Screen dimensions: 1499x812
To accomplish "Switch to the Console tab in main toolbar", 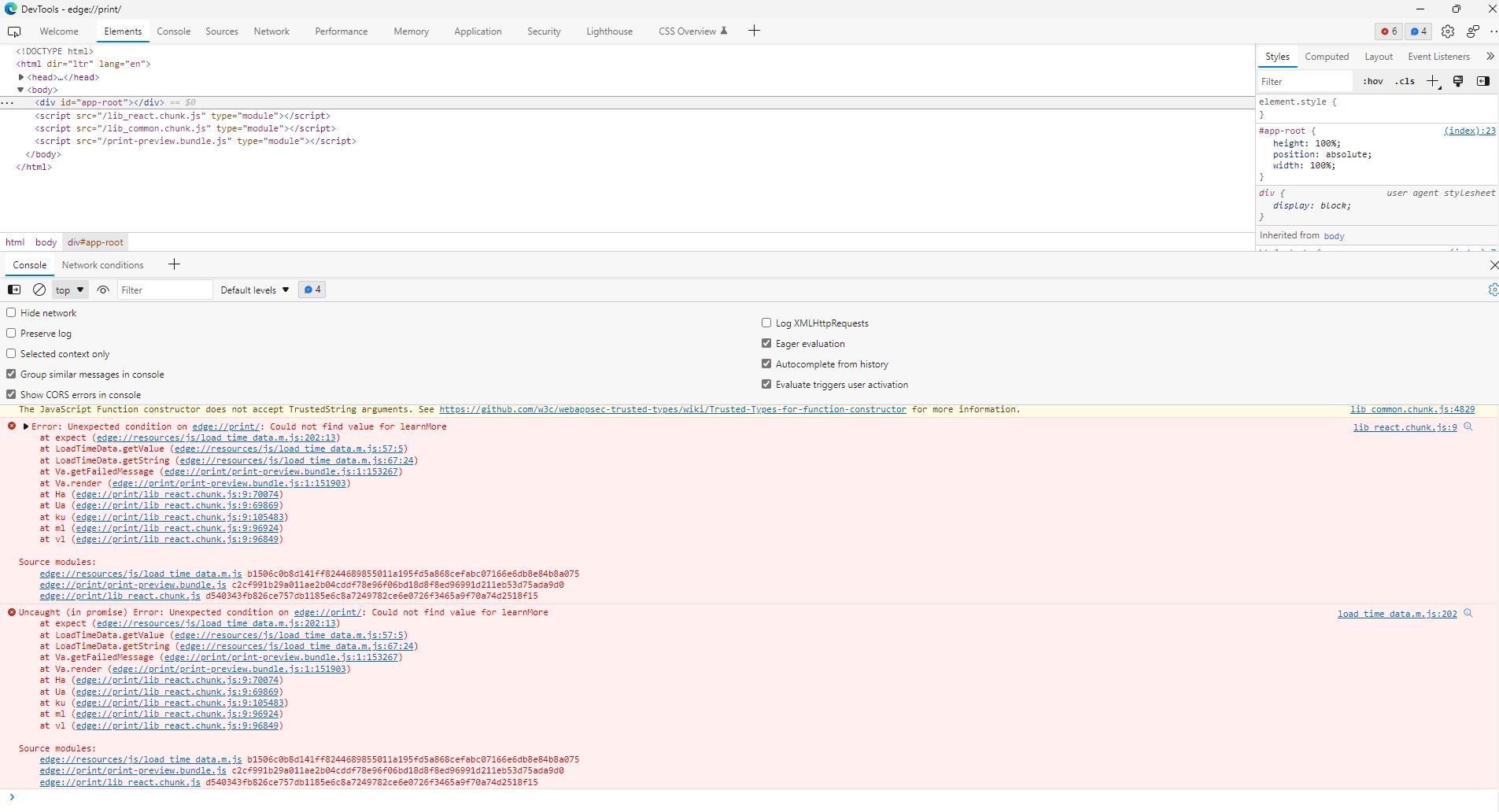I will pos(173,31).
